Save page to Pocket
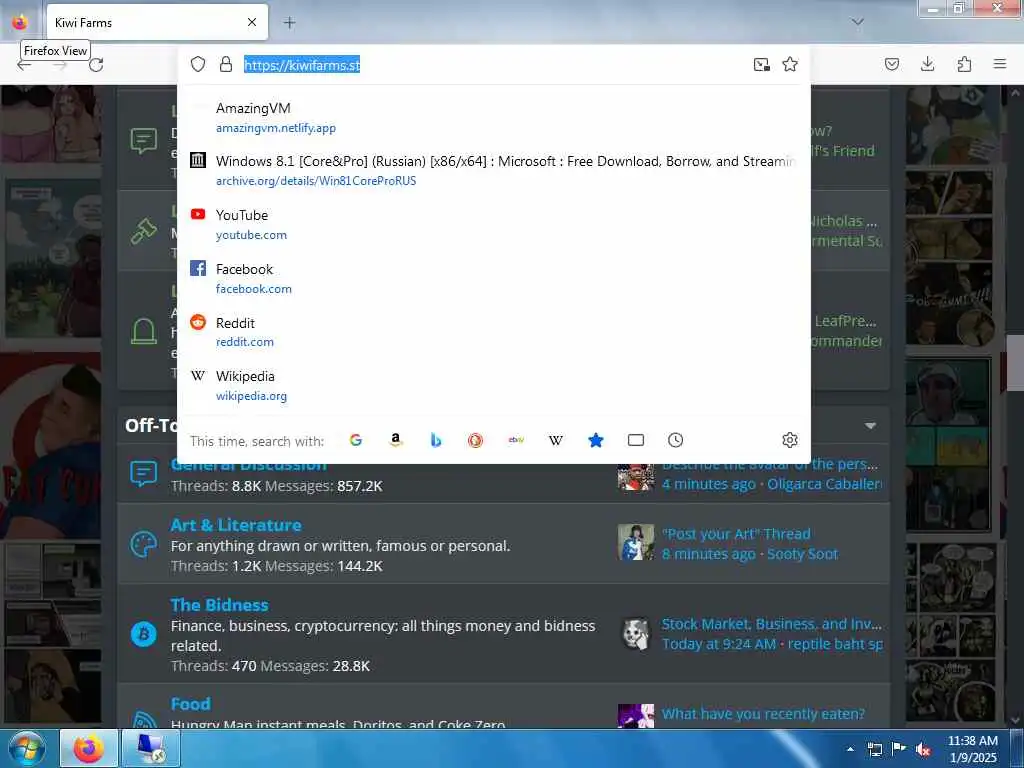This screenshot has height=768, width=1024. click(x=891, y=64)
